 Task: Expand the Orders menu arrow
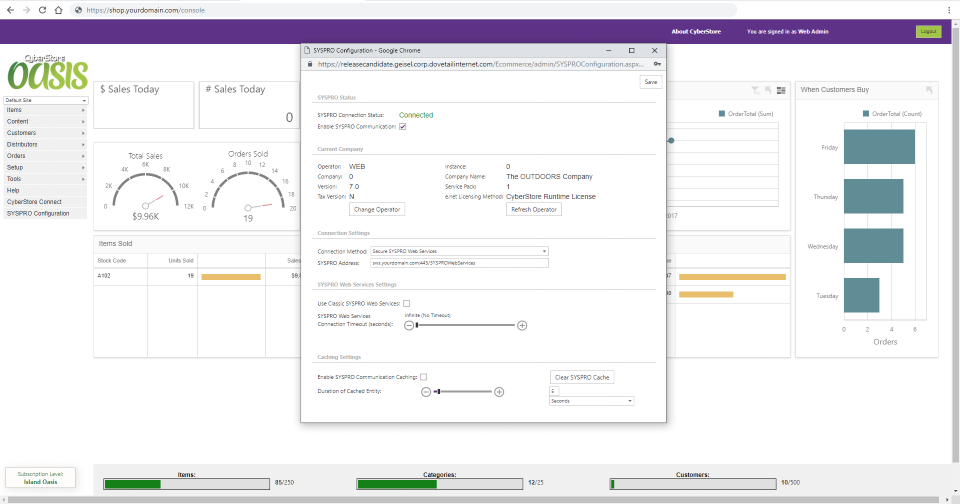pyautogui.click(x=83, y=156)
